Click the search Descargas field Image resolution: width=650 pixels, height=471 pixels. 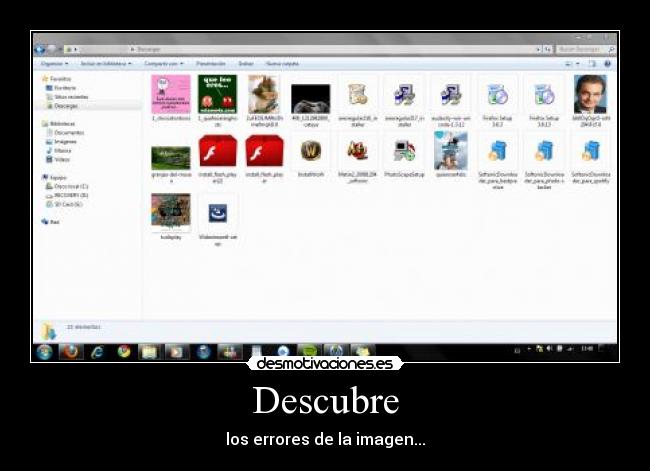click(x=585, y=49)
